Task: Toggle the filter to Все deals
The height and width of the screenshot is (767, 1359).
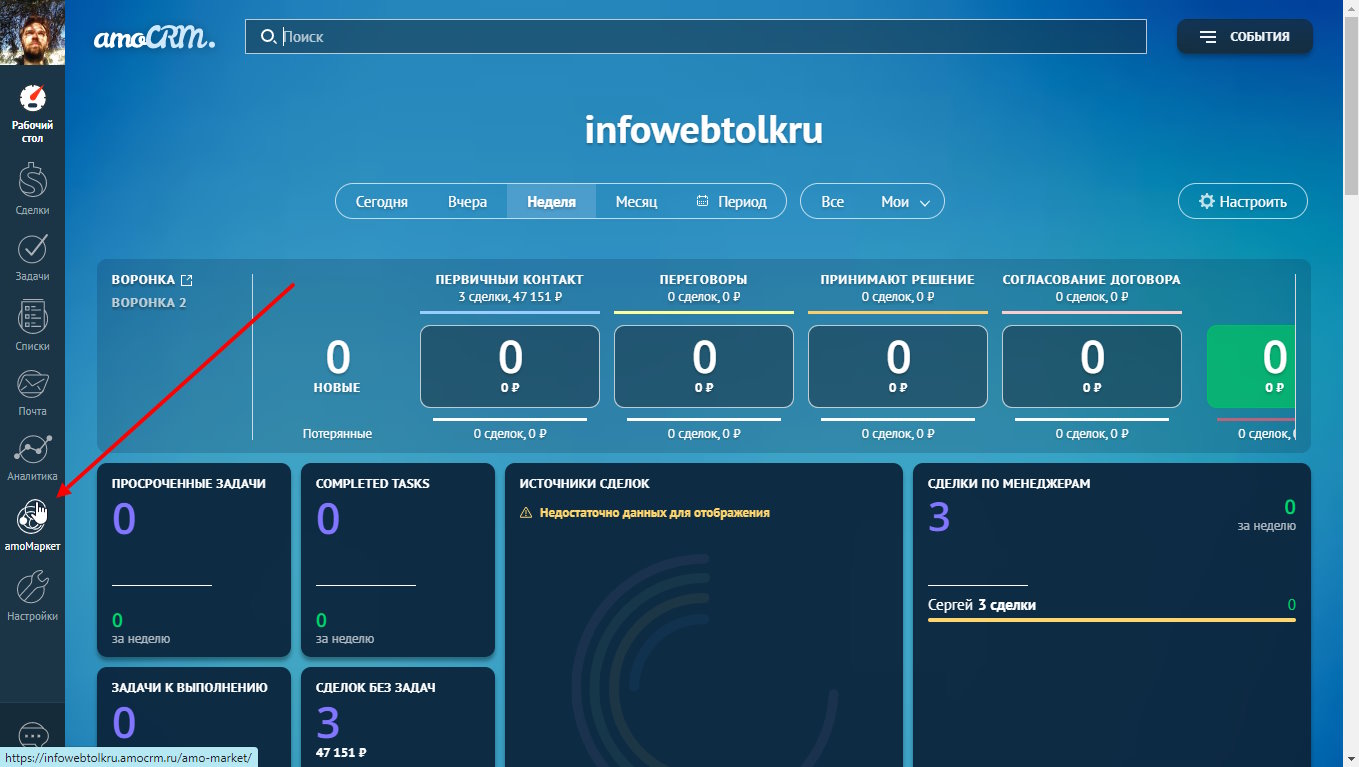Action: [833, 201]
